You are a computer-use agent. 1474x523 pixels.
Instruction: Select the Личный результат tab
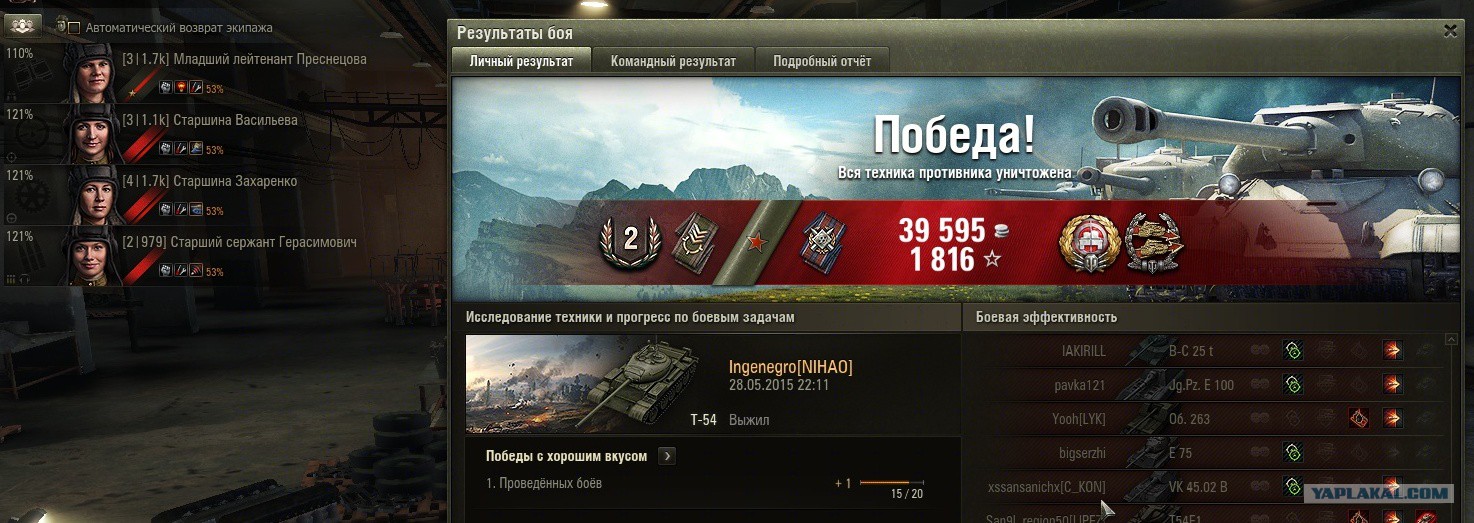[521, 61]
